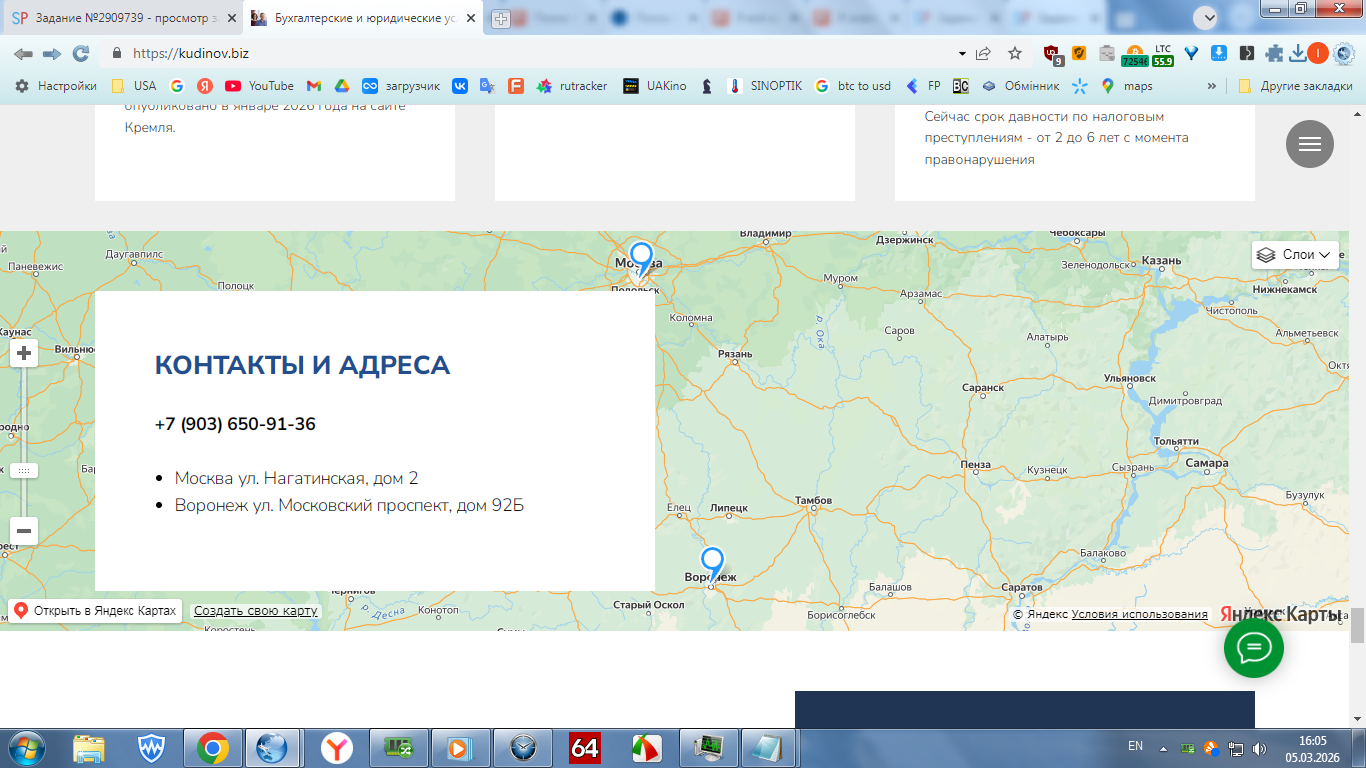Open the YouTube bookmark
Screen dimensions: 1366x768
[259, 86]
